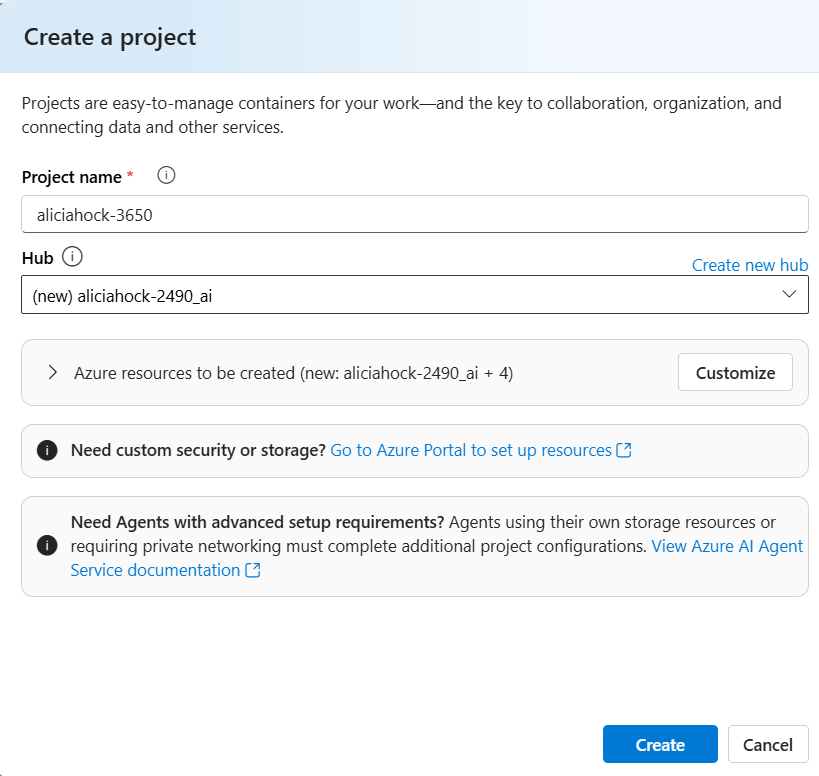Image resolution: width=819 pixels, height=776 pixels.
Task: Click info icon beside custom security notice
Action: [x=46, y=450]
